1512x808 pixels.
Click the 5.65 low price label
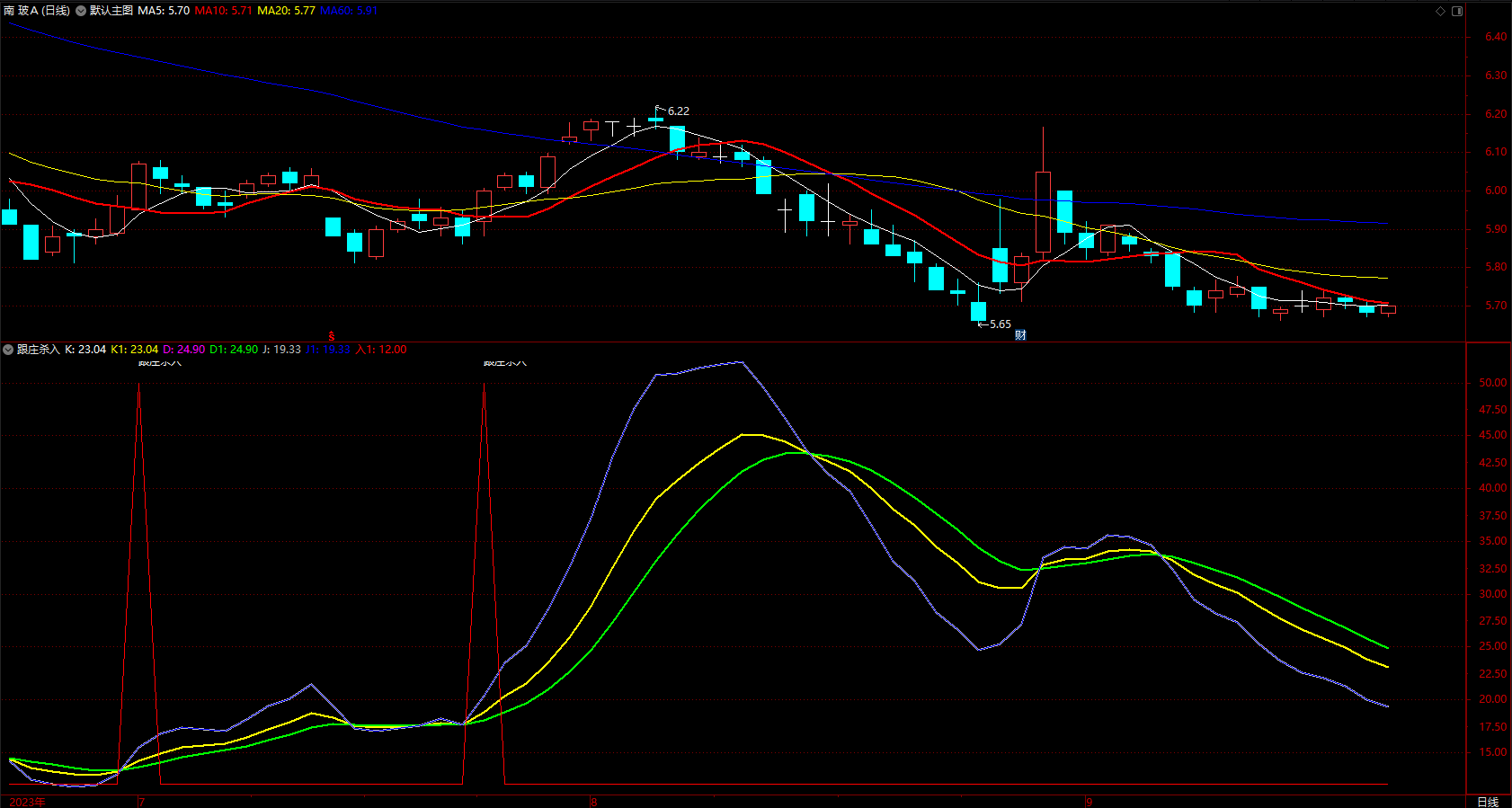[x=1001, y=324]
